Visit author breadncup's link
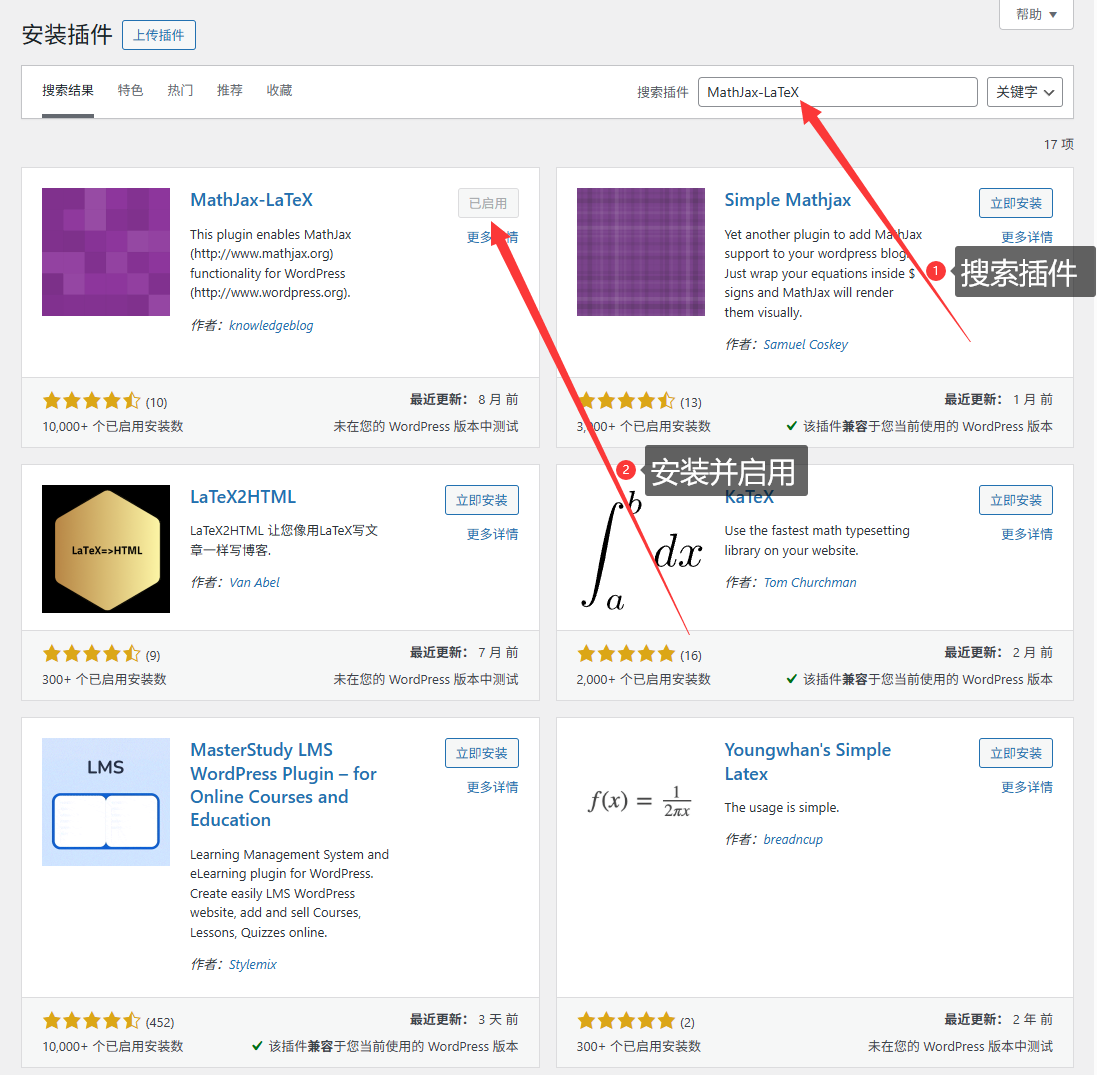1097x1075 pixels. click(x=793, y=839)
